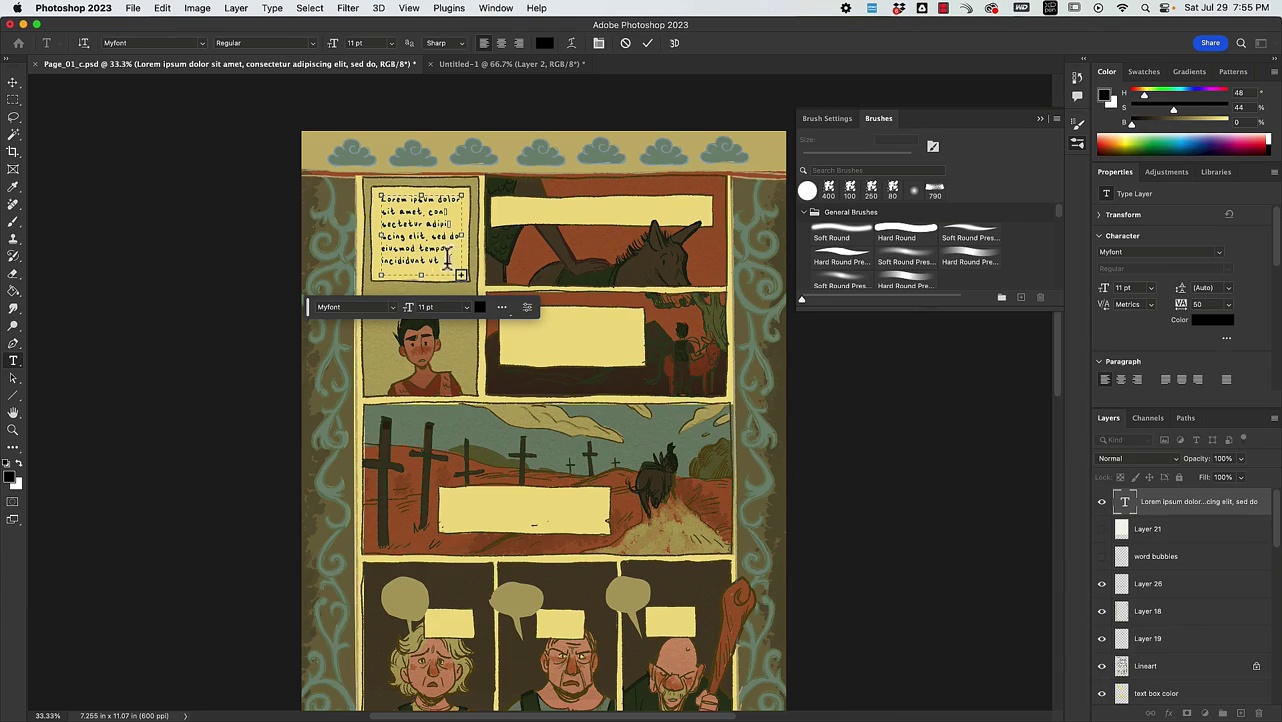This screenshot has height=722, width=1282.
Task: Hide Layer 26
Action: [x=1102, y=584]
